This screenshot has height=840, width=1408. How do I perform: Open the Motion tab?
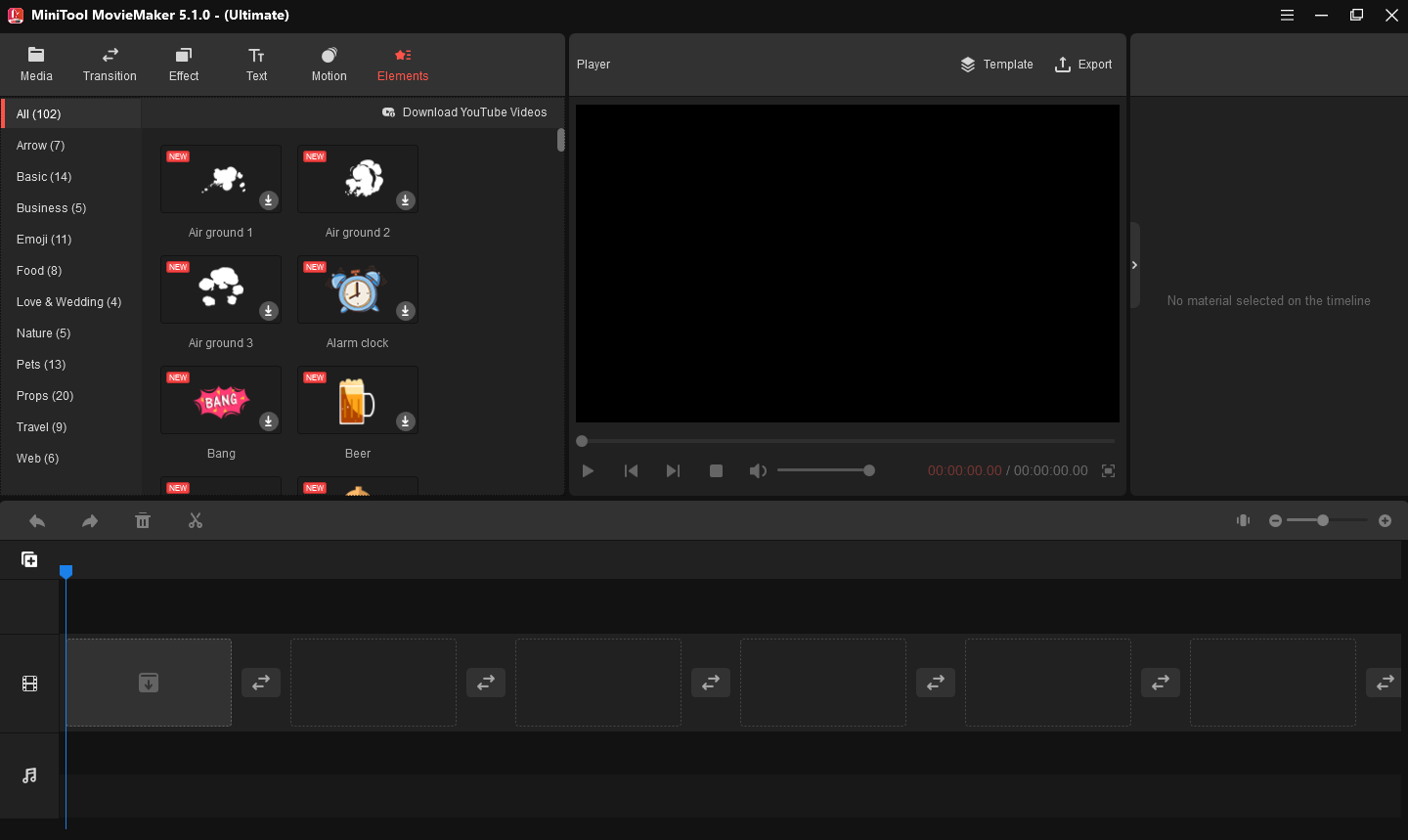tap(330, 65)
